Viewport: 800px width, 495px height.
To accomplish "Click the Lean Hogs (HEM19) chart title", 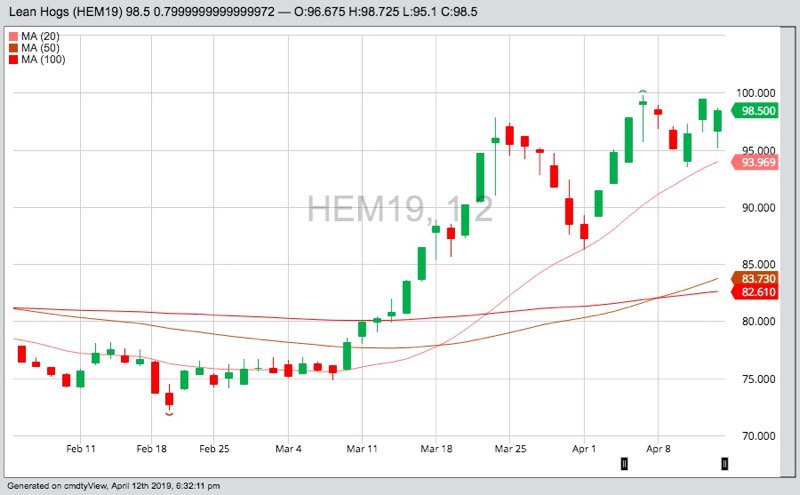I will point(66,11).
